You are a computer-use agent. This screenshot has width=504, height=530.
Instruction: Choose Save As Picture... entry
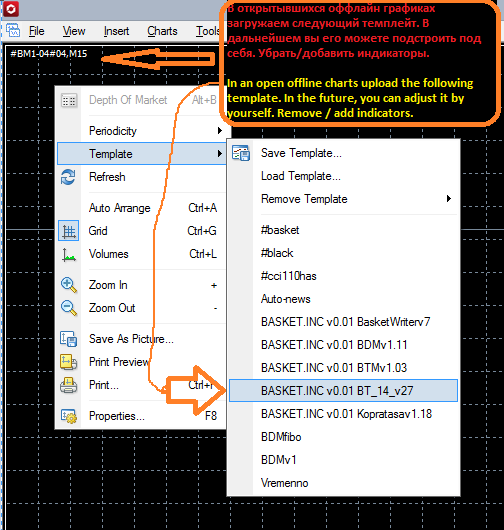point(142,339)
